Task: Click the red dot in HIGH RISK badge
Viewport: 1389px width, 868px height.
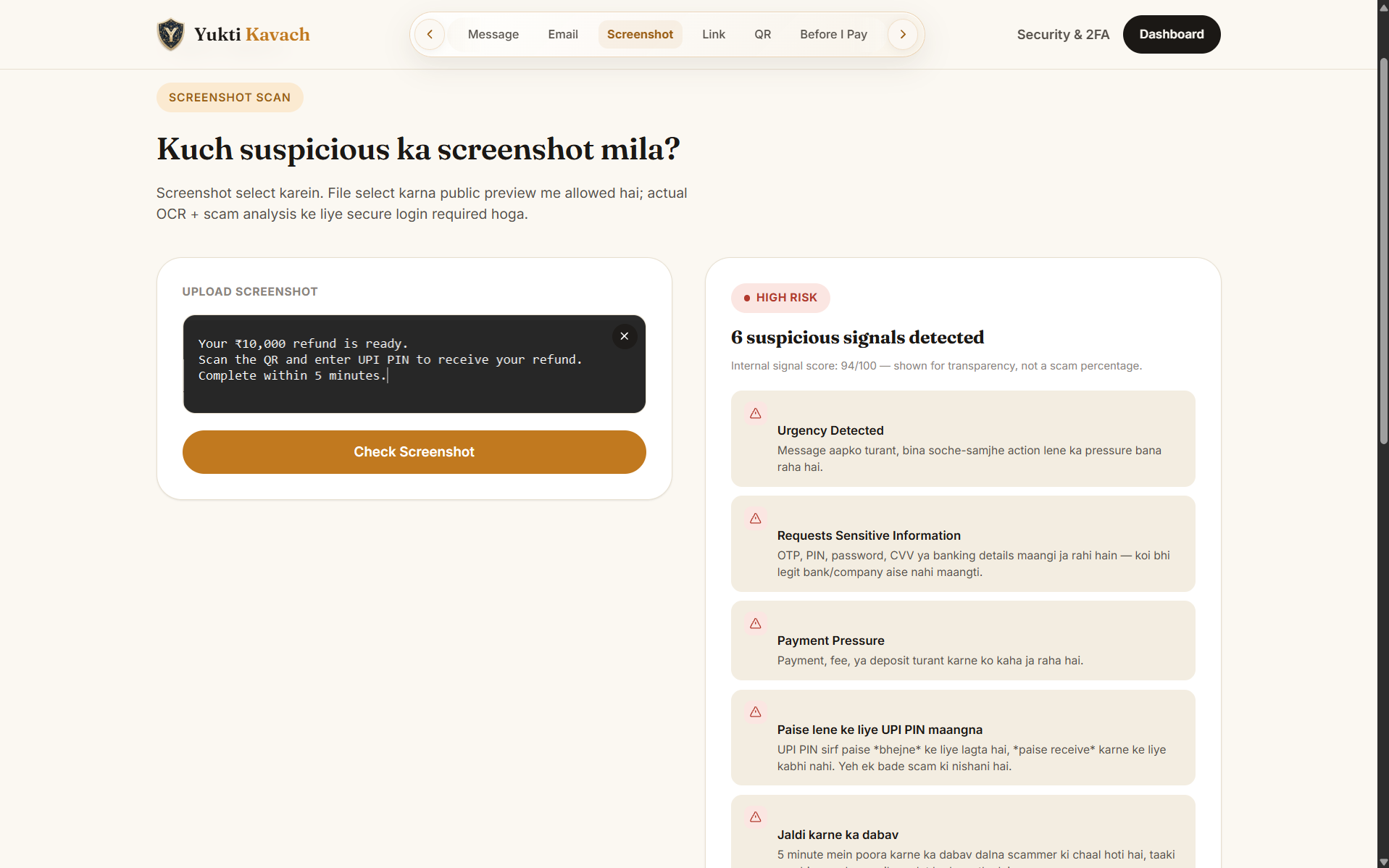Action: pyautogui.click(x=746, y=298)
